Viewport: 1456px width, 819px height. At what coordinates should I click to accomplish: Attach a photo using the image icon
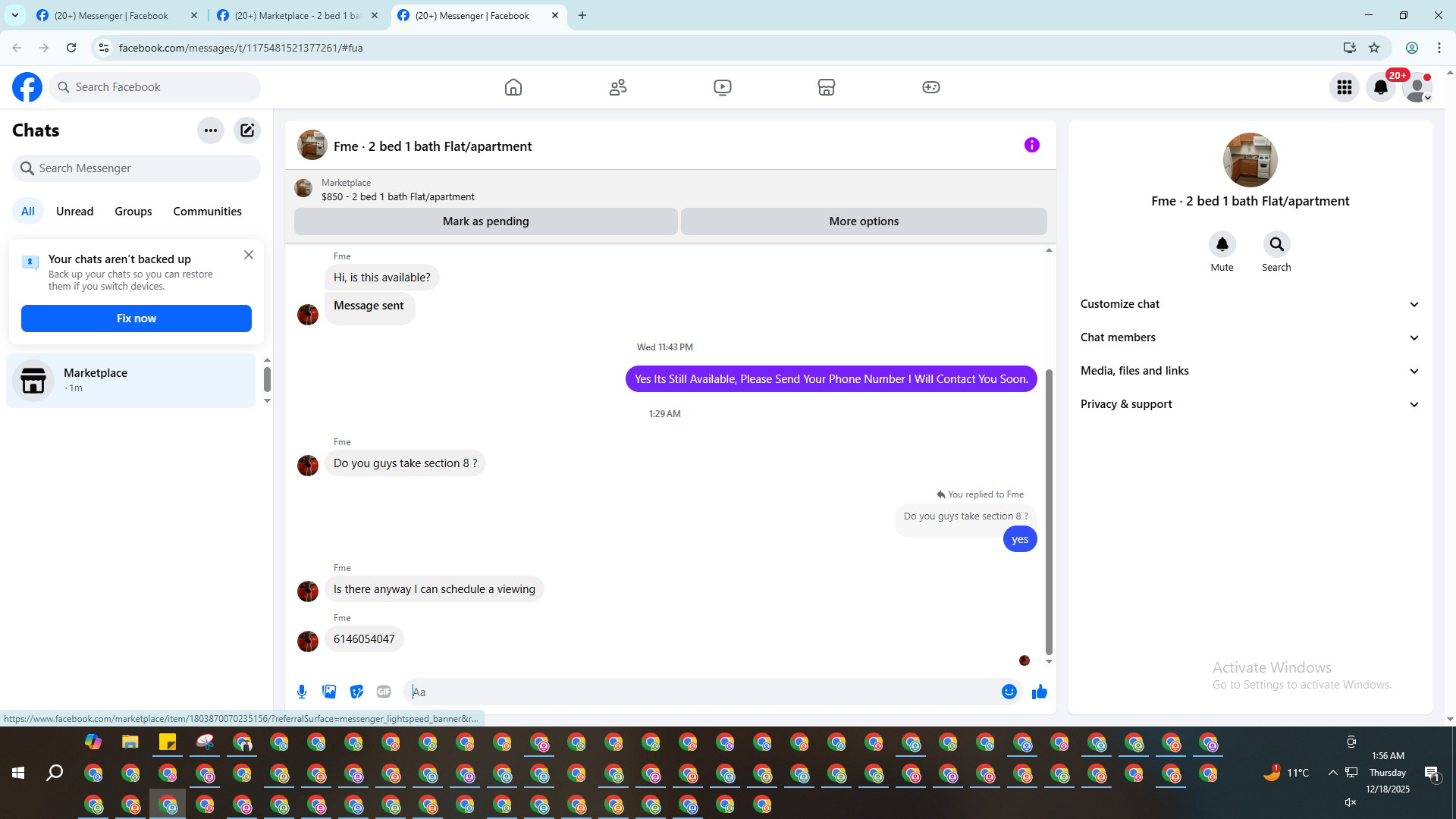coord(329,692)
